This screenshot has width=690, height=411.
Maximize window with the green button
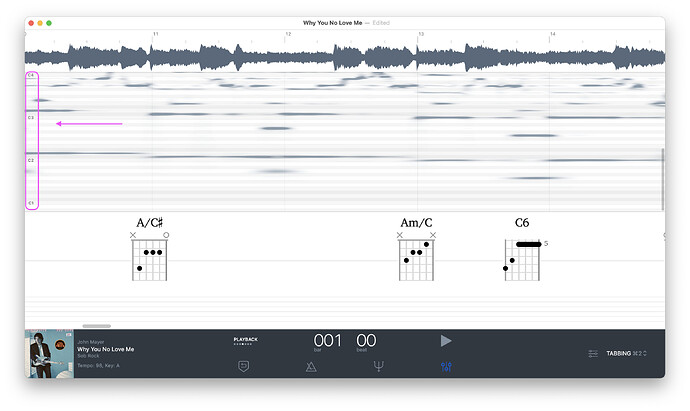(x=49, y=23)
